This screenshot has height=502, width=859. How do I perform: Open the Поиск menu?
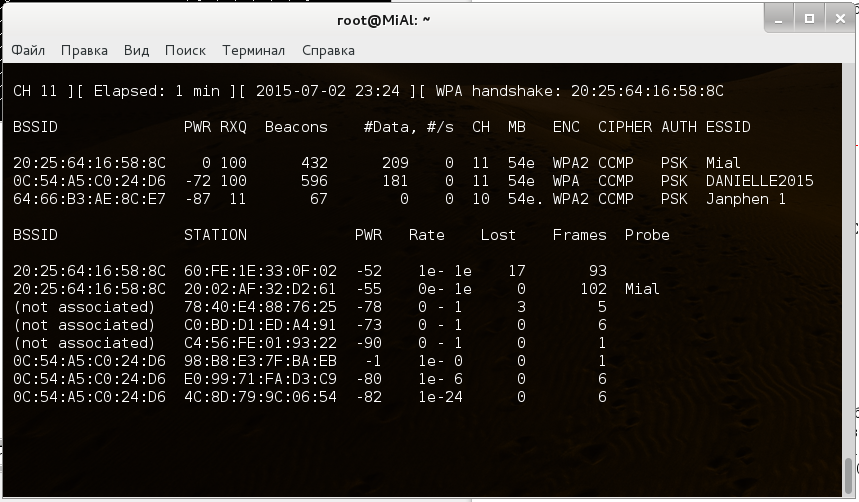(x=185, y=50)
